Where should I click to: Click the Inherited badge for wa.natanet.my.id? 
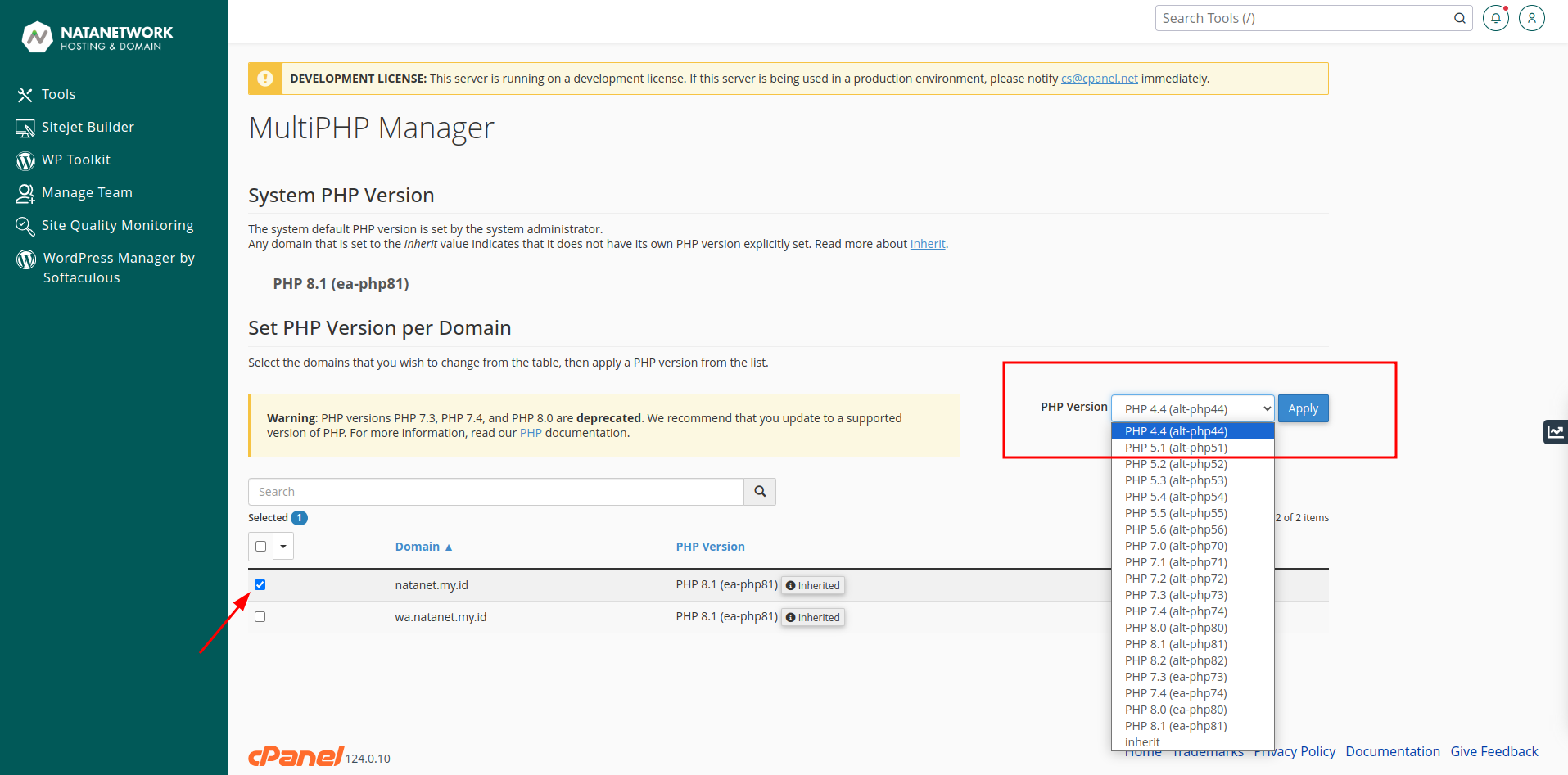pos(813,617)
